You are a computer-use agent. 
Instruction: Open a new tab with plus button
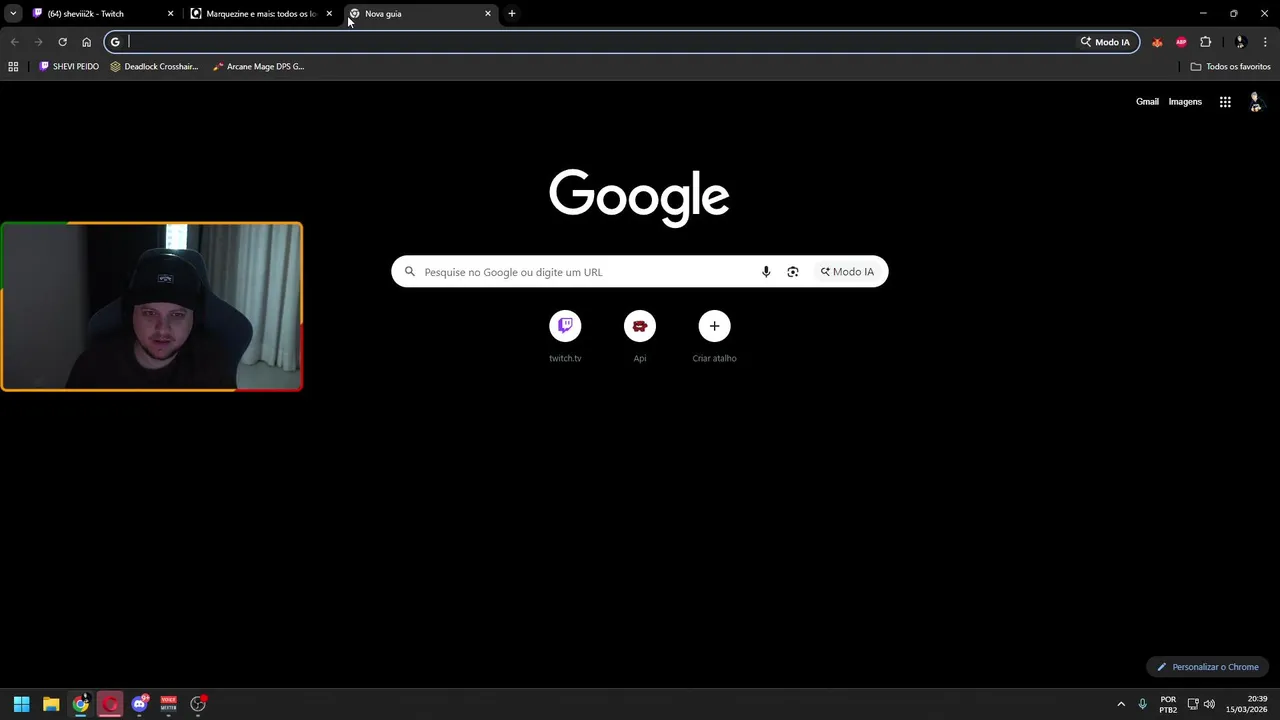pyautogui.click(x=512, y=14)
